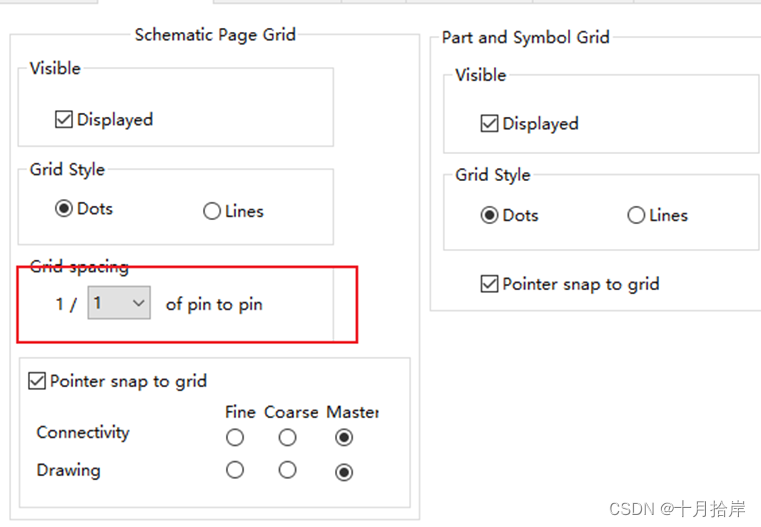Image resolution: width=761 pixels, height=527 pixels.
Task: Set Drawing snap to Fine
Action: point(235,470)
